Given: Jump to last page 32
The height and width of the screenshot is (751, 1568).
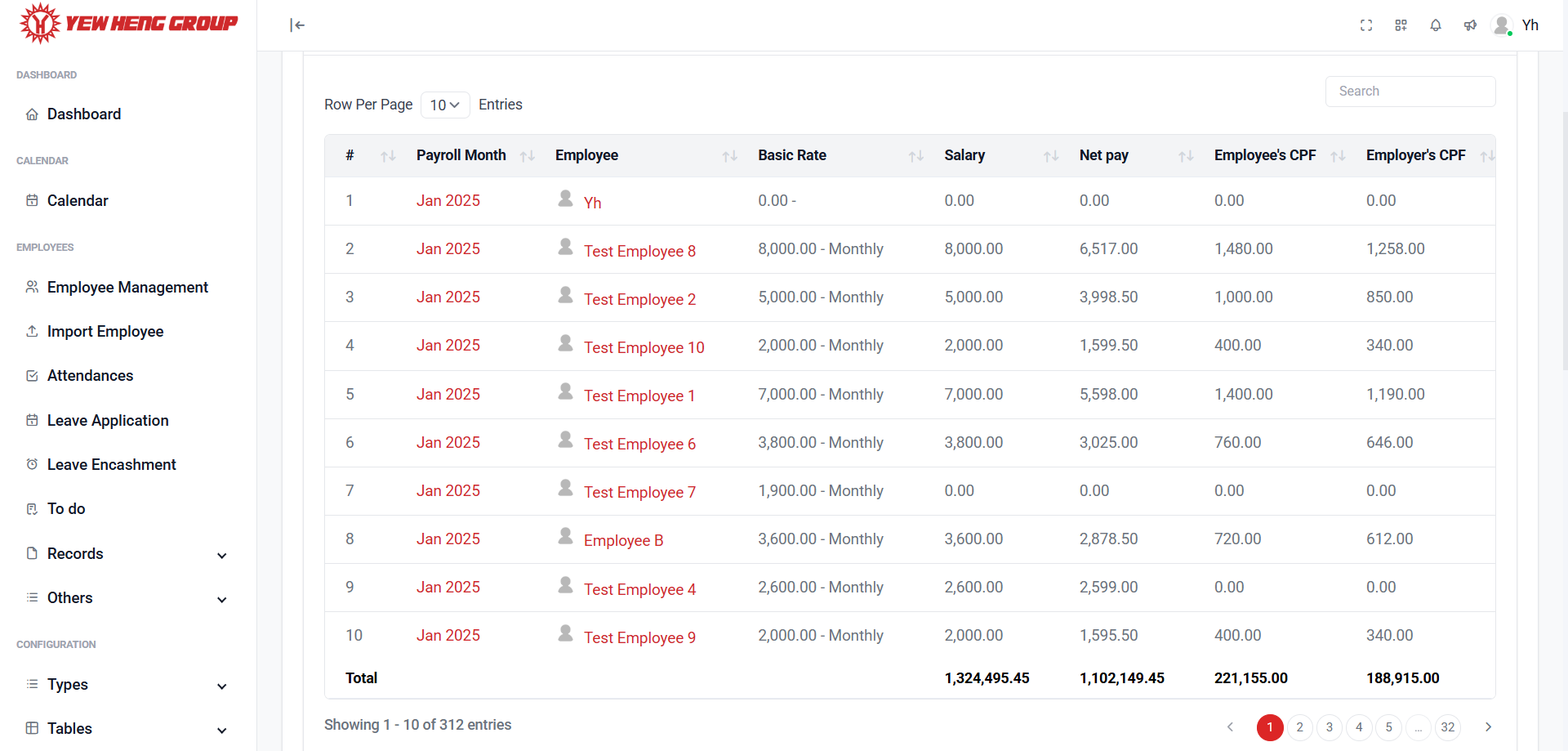Looking at the screenshot, I should [x=1447, y=727].
